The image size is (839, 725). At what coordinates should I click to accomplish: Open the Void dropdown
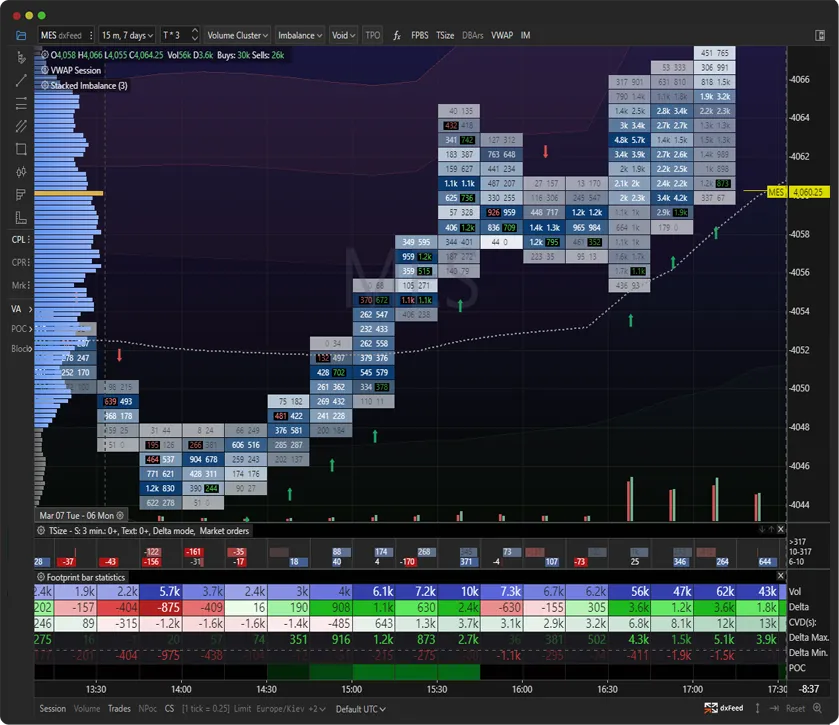click(x=341, y=34)
